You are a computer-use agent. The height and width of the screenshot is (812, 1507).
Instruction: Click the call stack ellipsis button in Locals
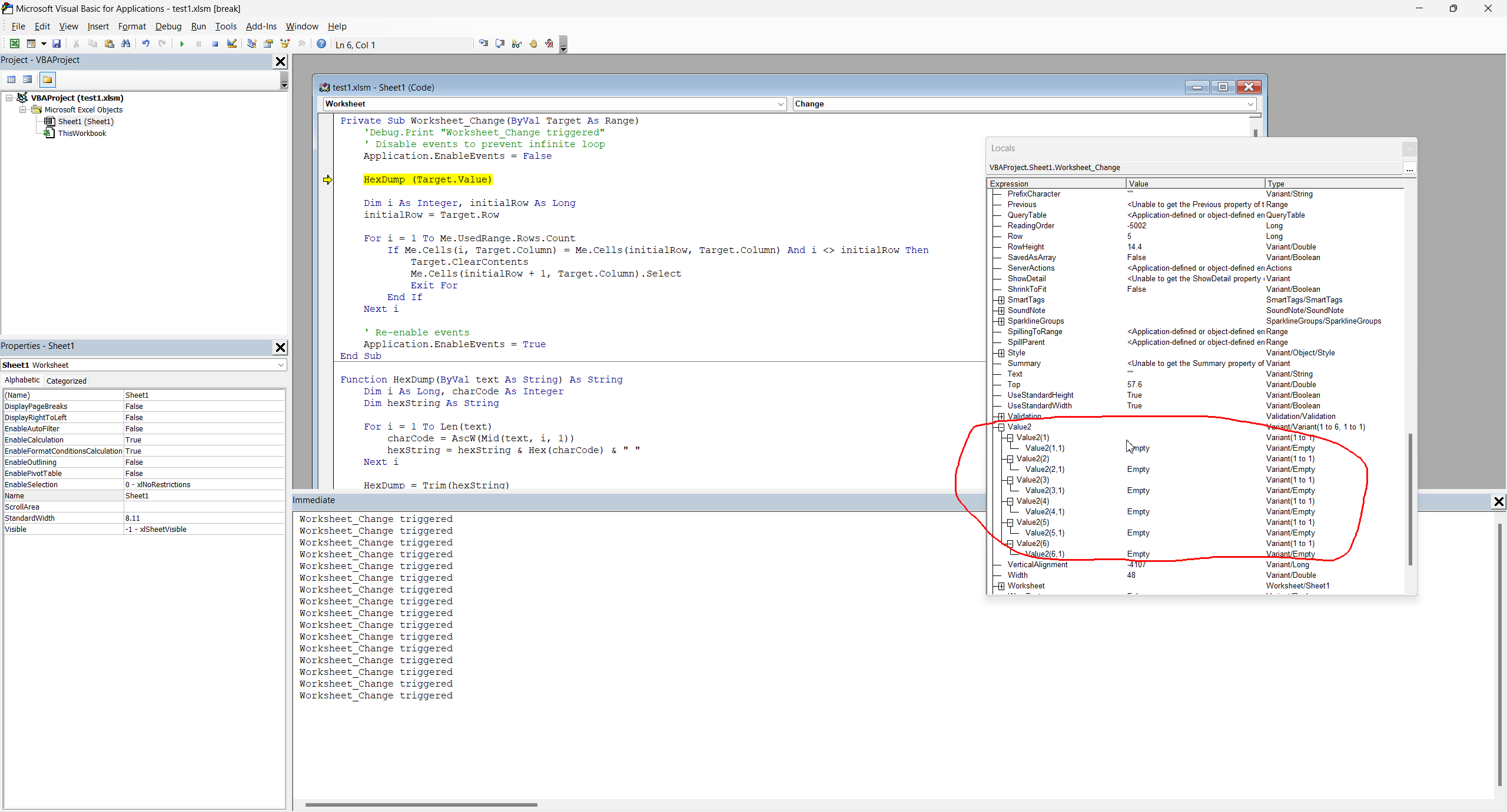1409,169
